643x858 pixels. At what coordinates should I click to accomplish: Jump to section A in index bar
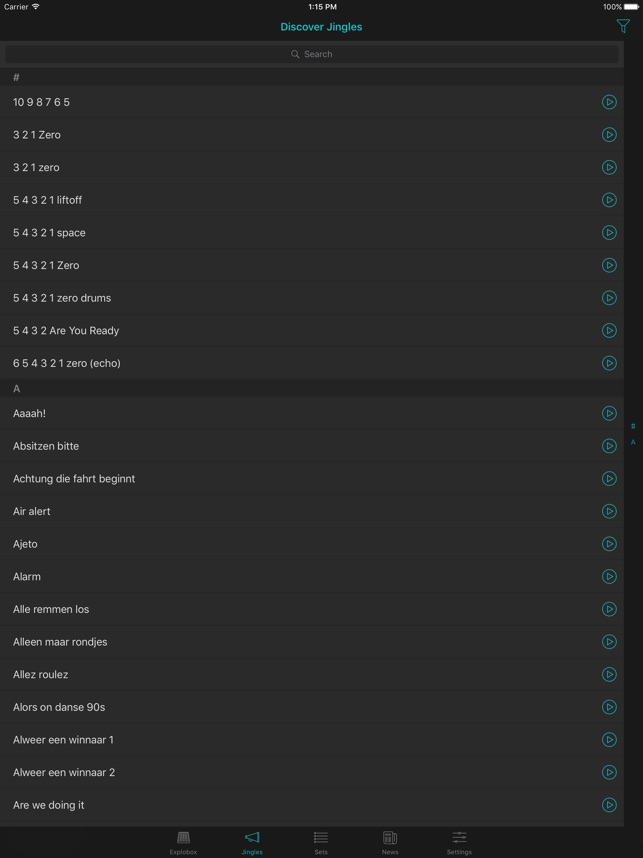[633, 442]
